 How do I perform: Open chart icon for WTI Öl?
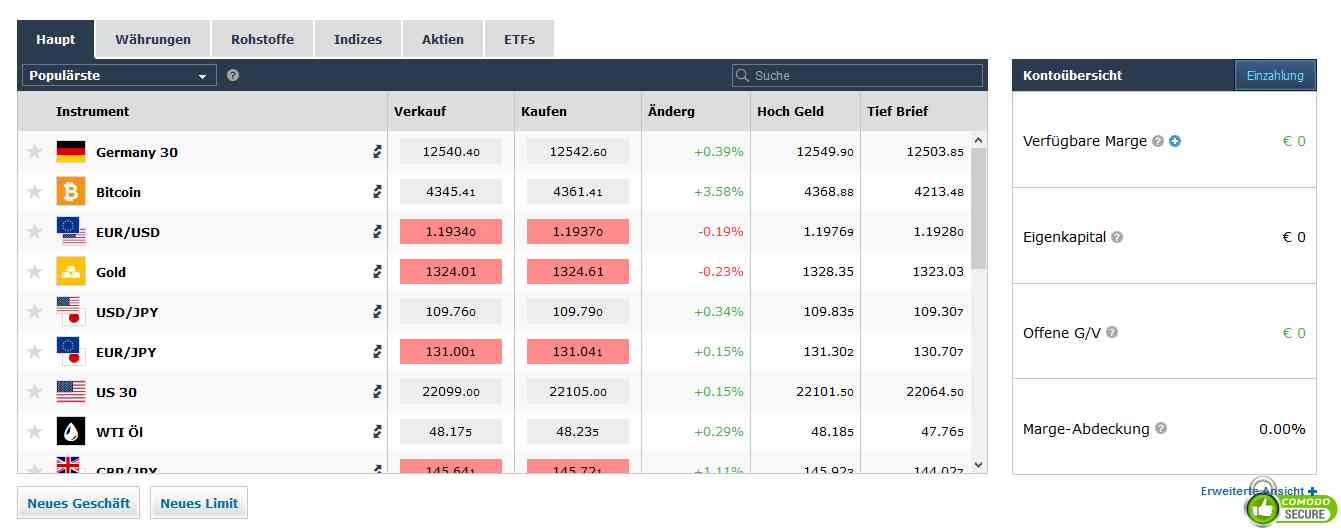pyautogui.click(x=377, y=432)
